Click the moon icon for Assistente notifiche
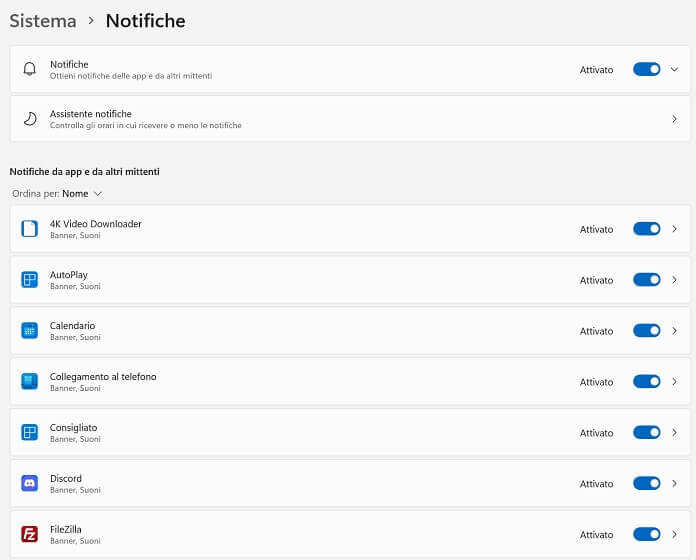 click(x=30, y=119)
